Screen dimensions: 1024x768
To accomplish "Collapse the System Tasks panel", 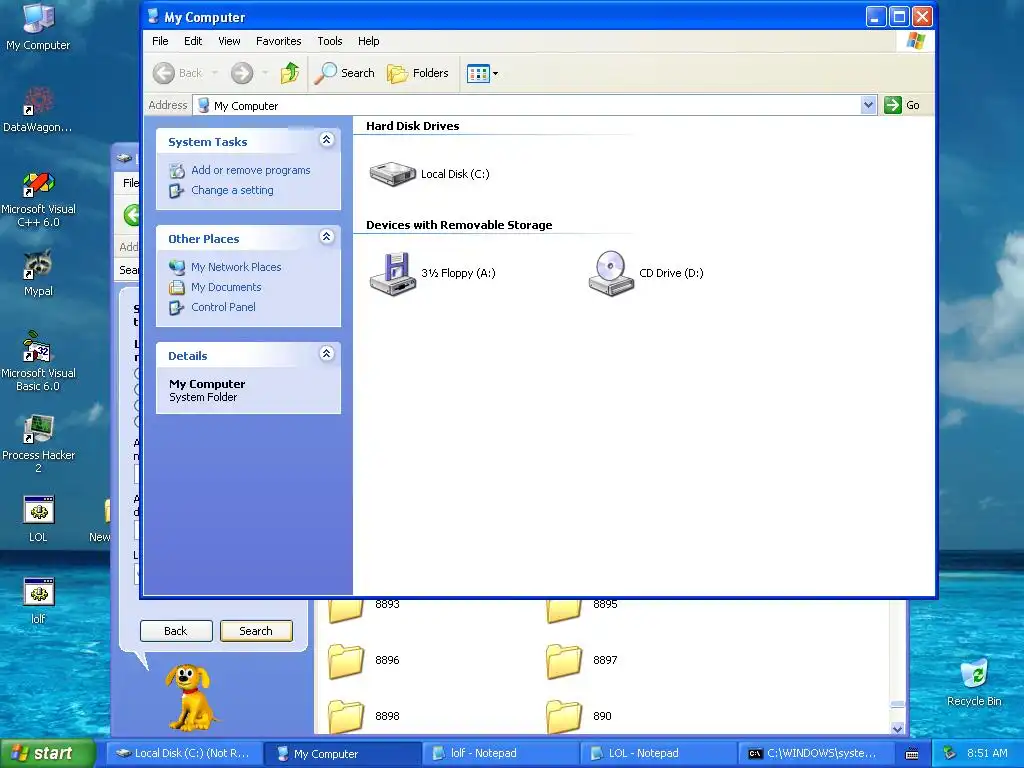I will 327,140.
